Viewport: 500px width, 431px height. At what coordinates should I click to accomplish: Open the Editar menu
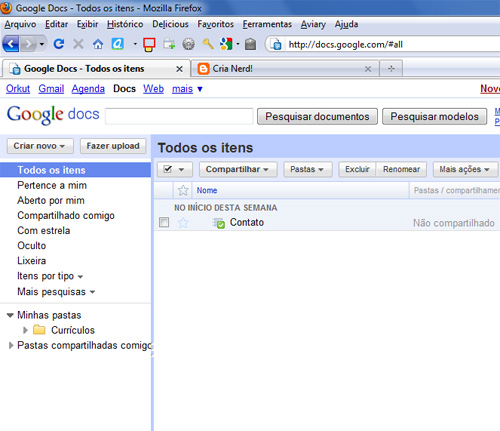click(x=56, y=24)
